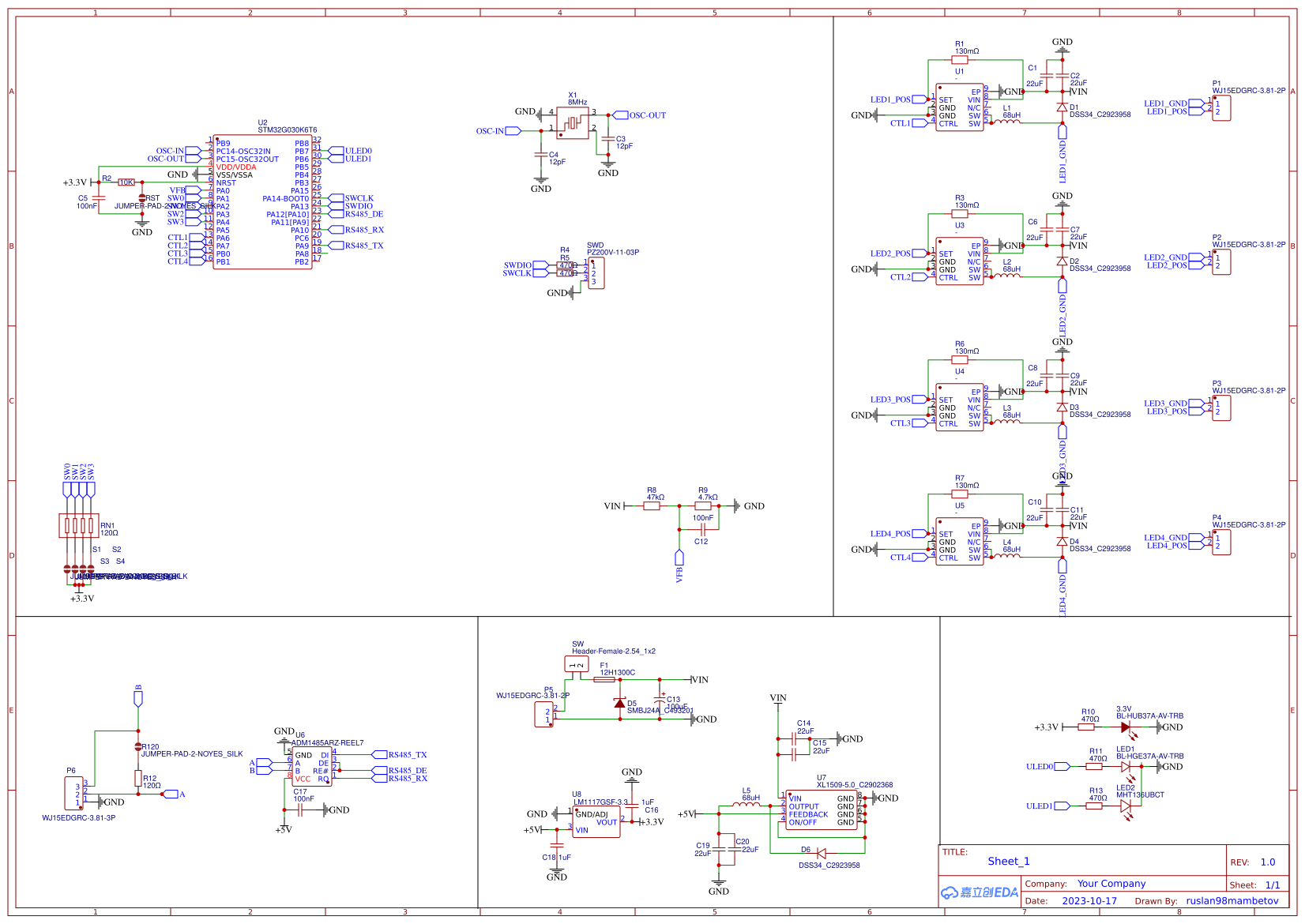Click the Sheet_1 title text
Viewport: 1305px width, 924px height.
pos(1008,861)
